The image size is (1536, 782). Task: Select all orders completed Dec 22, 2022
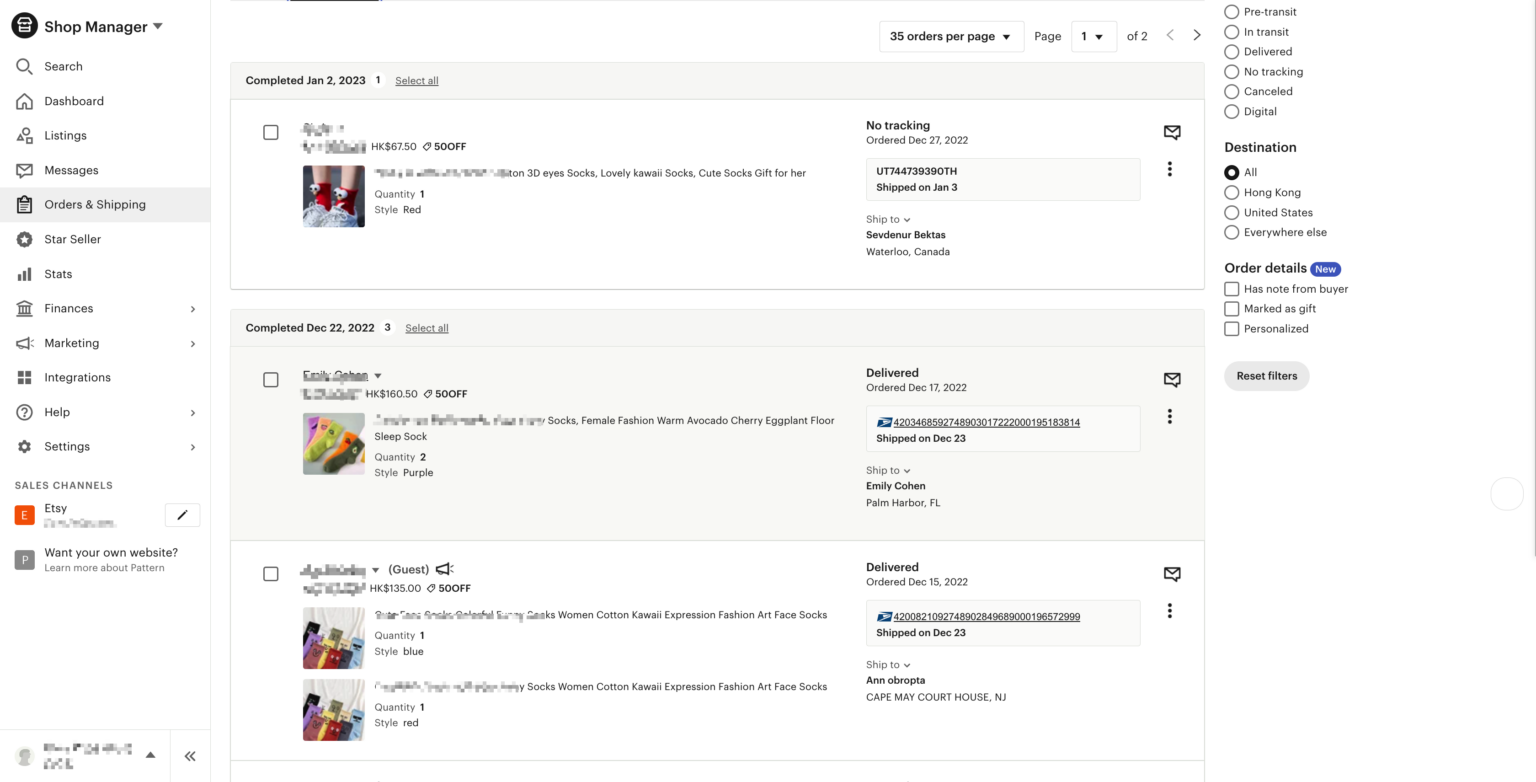point(427,327)
